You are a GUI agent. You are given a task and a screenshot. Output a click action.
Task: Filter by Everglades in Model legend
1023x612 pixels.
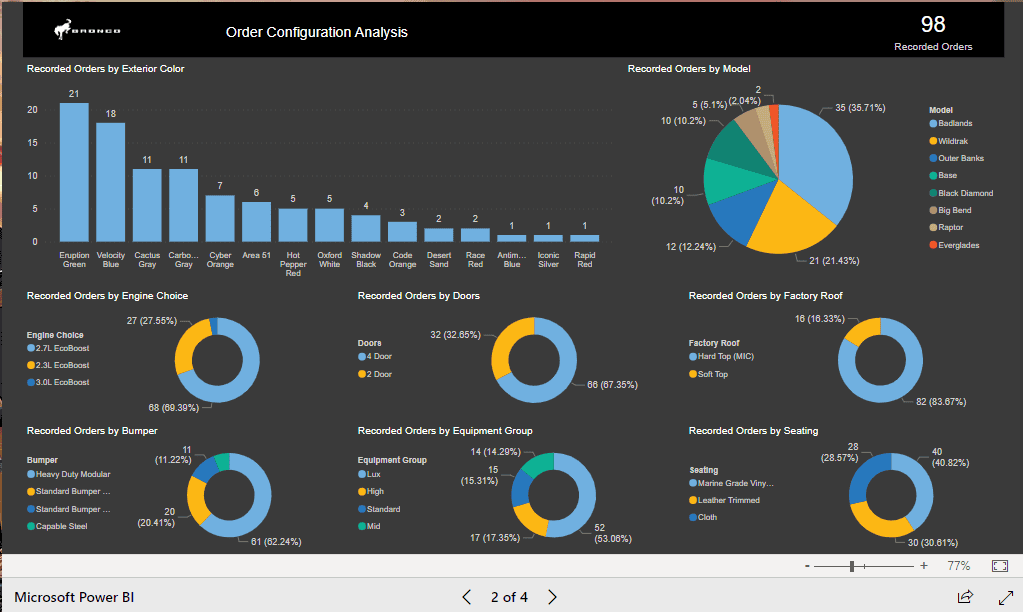pos(954,245)
